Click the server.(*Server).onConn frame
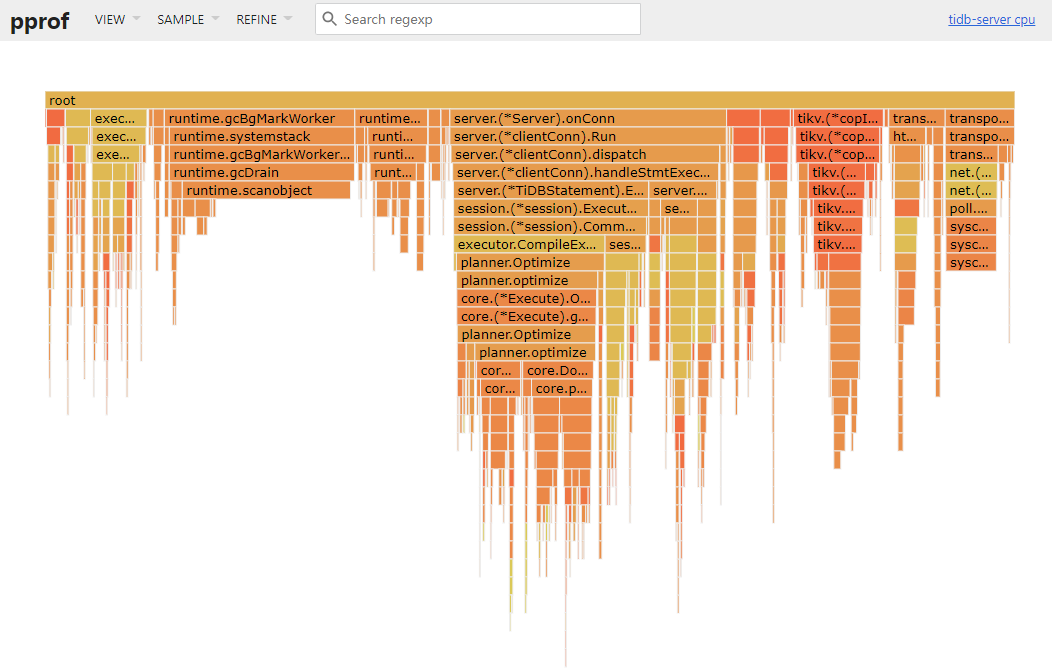This screenshot has width=1052, height=672. 587,118
